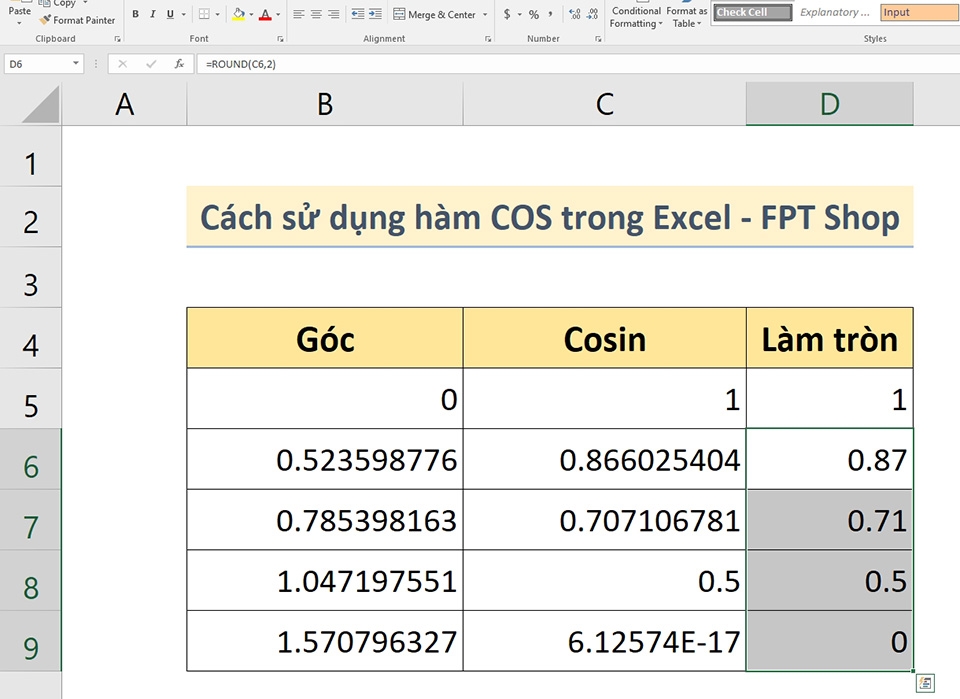Select cell containing the value 0.707106781
This screenshot has height=699, width=960.
[604, 519]
